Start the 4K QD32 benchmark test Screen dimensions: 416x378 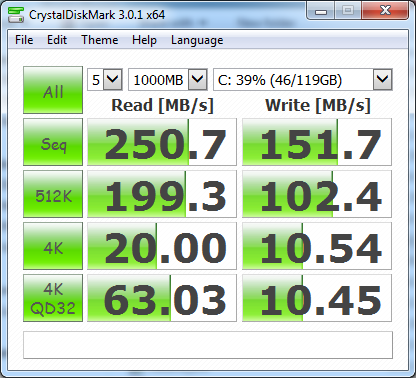pyautogui.click(x=53, y=298)
